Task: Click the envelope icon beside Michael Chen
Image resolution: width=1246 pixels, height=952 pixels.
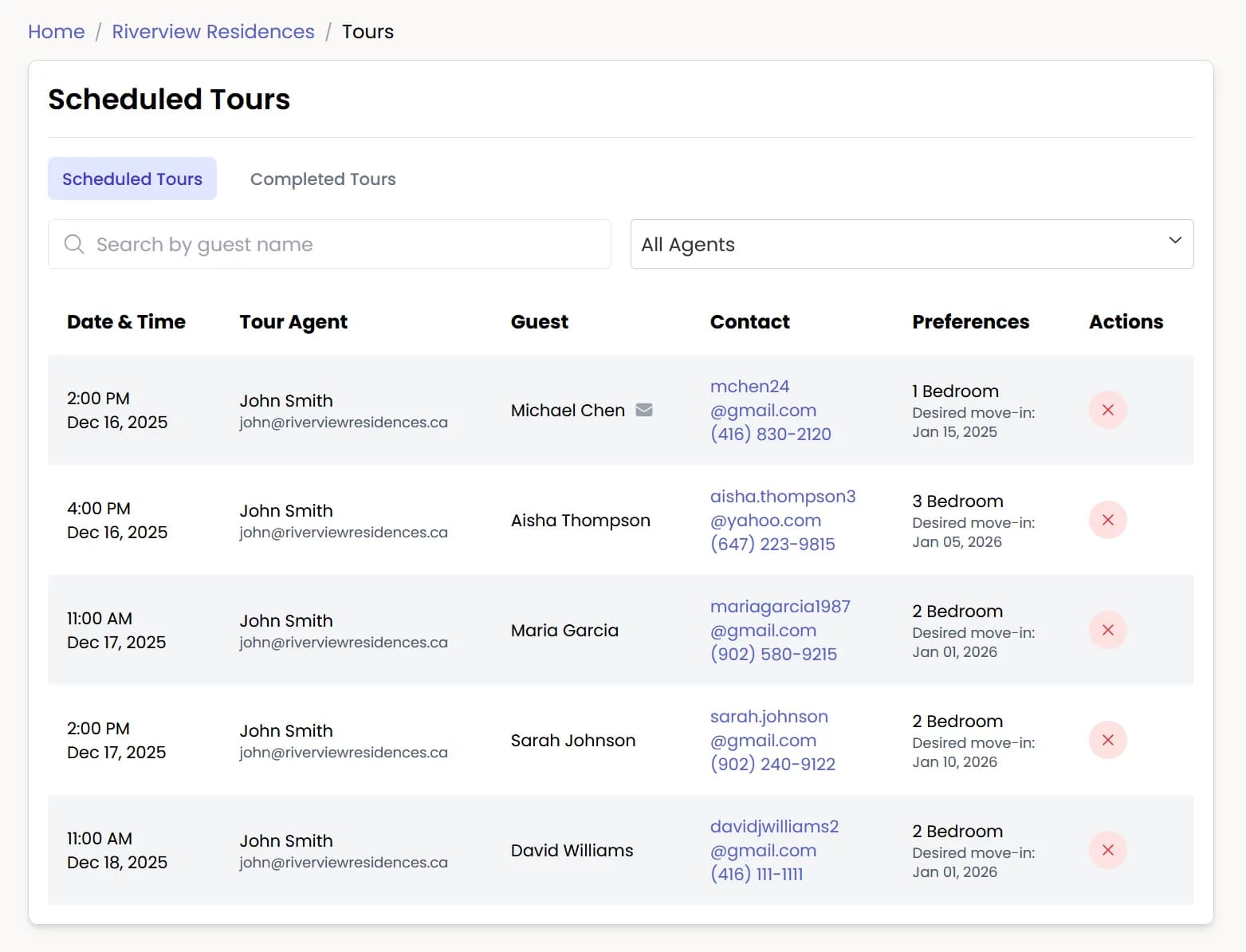Action: coord(643,410)
